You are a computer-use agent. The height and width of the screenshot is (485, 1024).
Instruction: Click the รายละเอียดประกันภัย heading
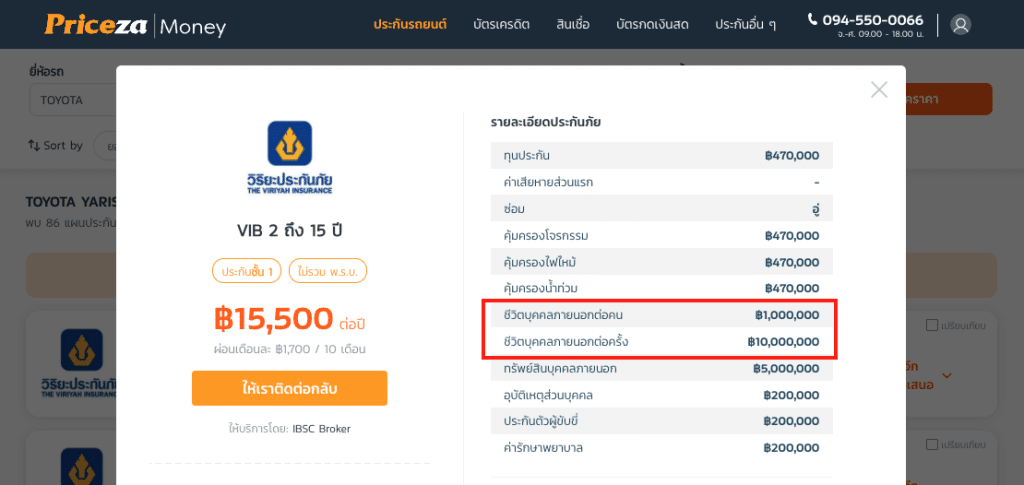point(546,121)
